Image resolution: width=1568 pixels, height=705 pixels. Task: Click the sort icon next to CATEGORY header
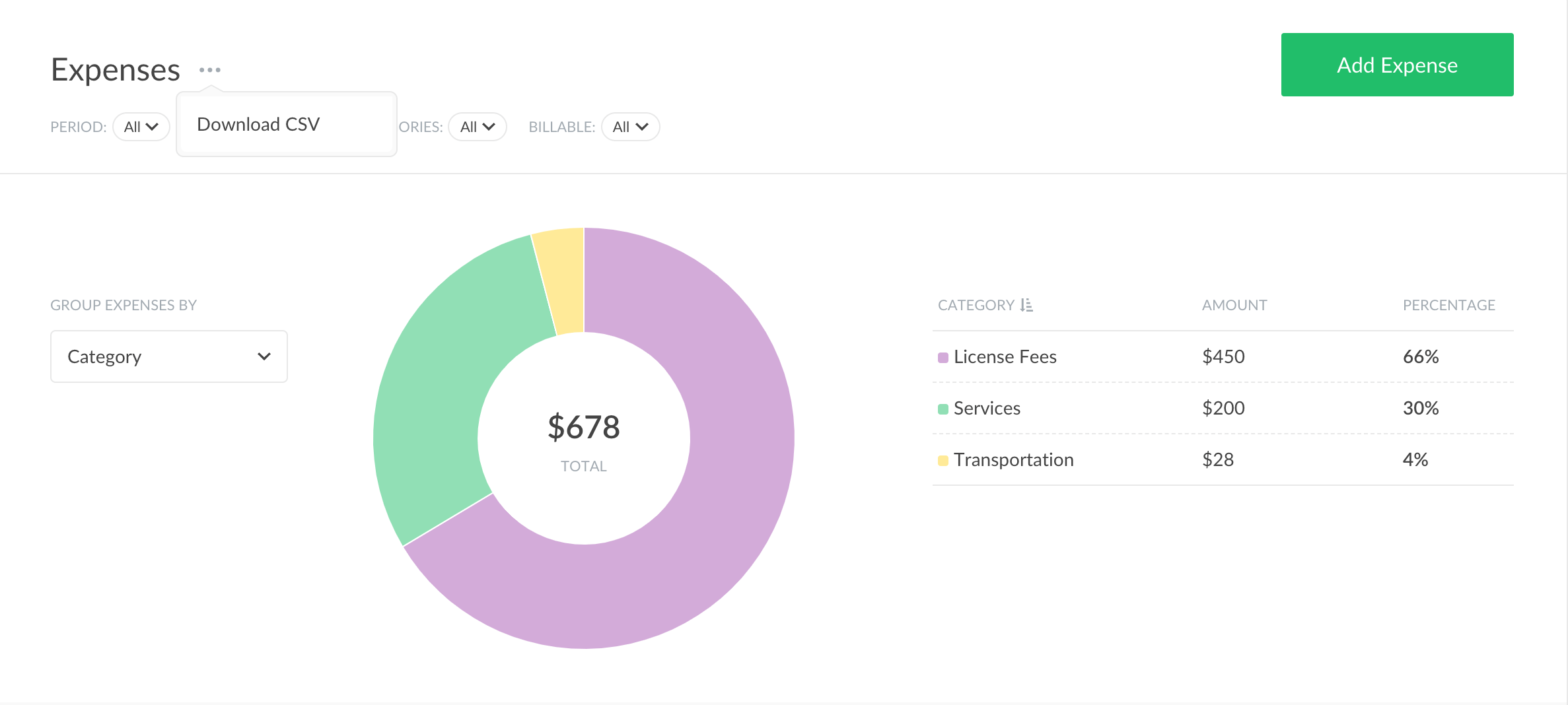pos(1026,305)
